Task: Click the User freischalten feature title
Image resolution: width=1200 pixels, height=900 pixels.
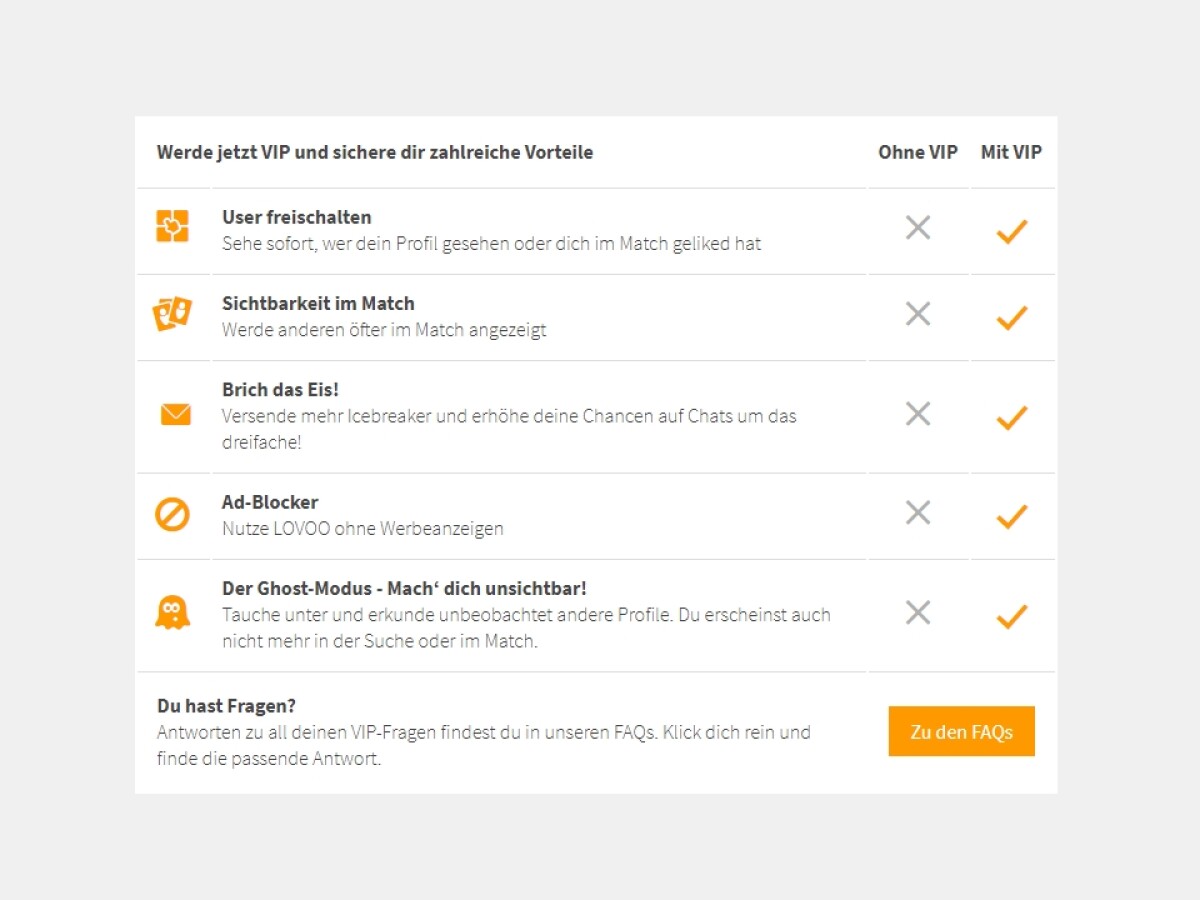Action: tap(296, 217)
